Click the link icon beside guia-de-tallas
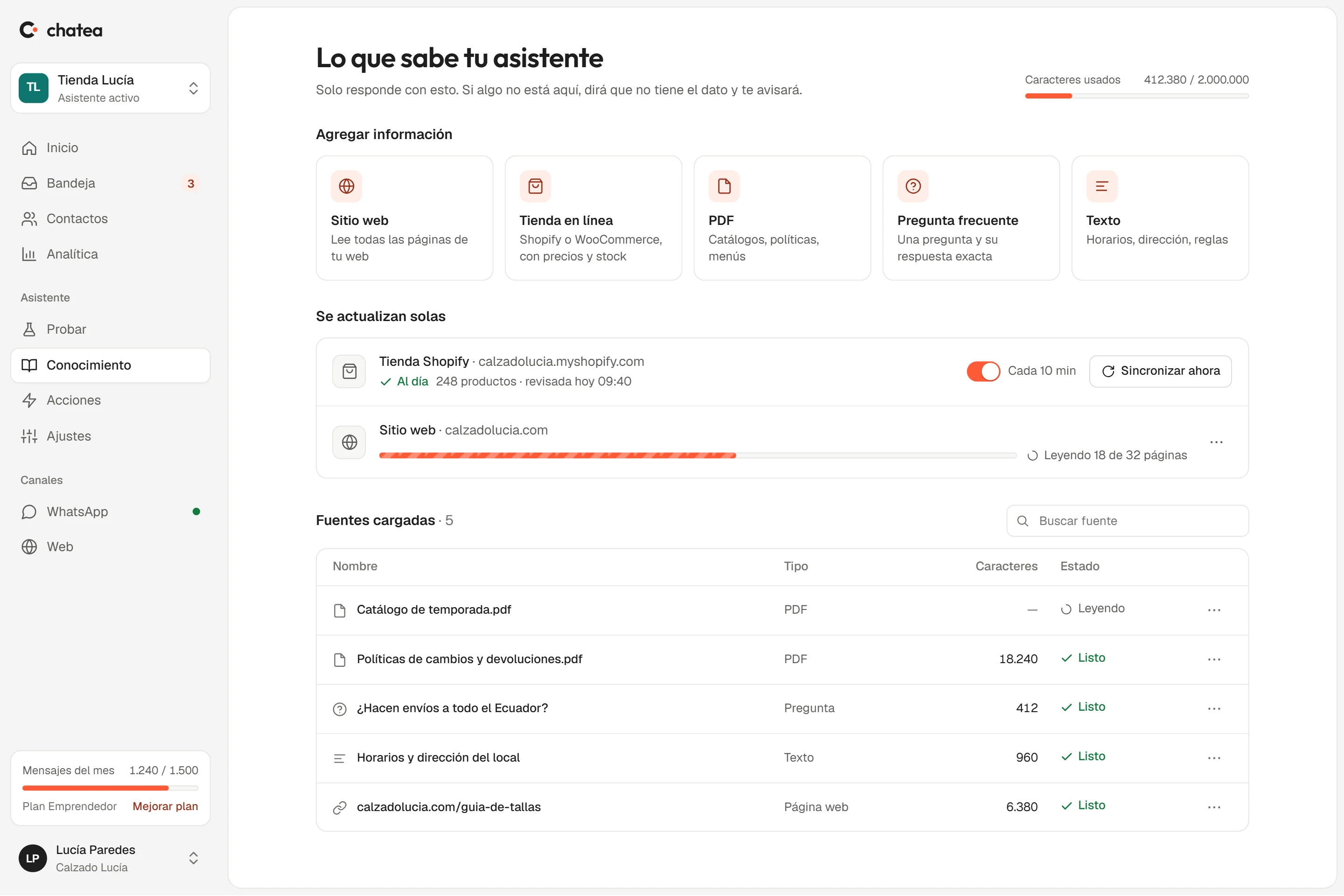 click(x=339, y=807)
